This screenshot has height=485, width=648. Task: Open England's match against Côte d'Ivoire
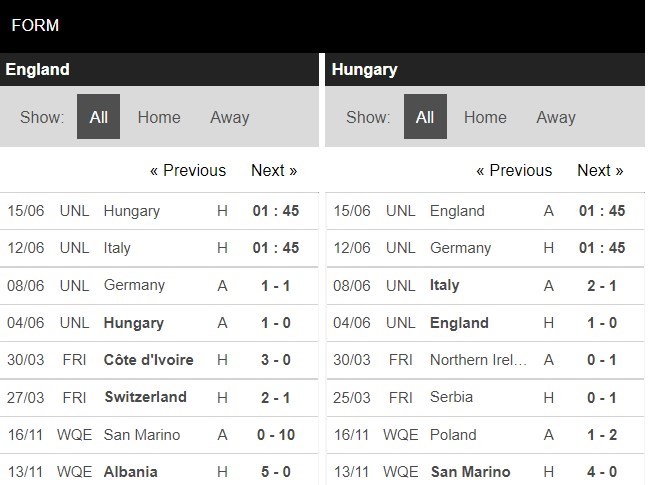[x=148, y=360]
